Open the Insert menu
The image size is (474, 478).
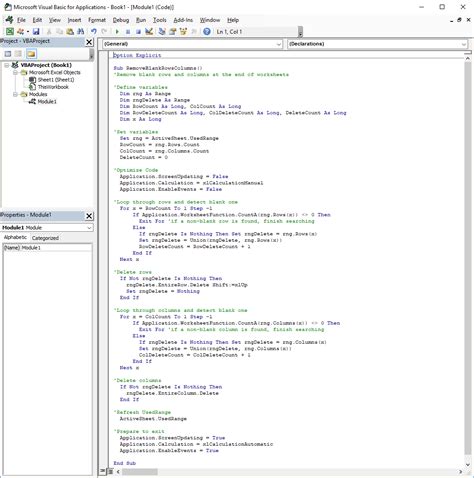[74, 20]
